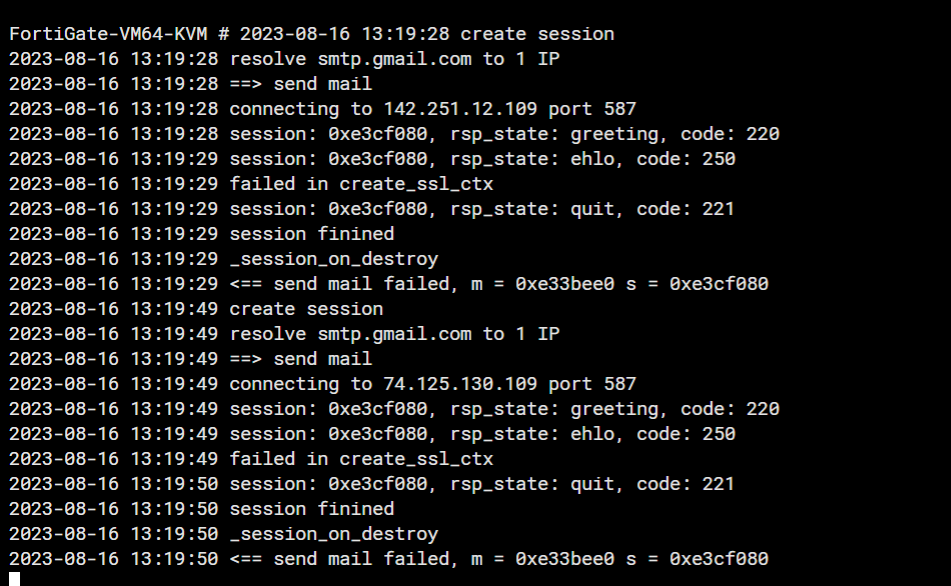Click "failed in create_ssl_ctx" at 13:19:49
Screen dimensions: 951x586
(361, 459)
